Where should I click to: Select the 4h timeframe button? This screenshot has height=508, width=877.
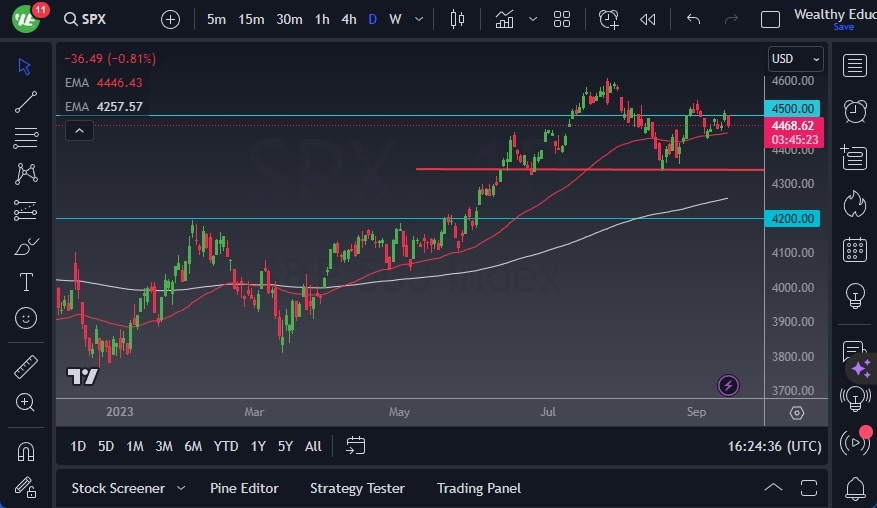click(348, 19)
